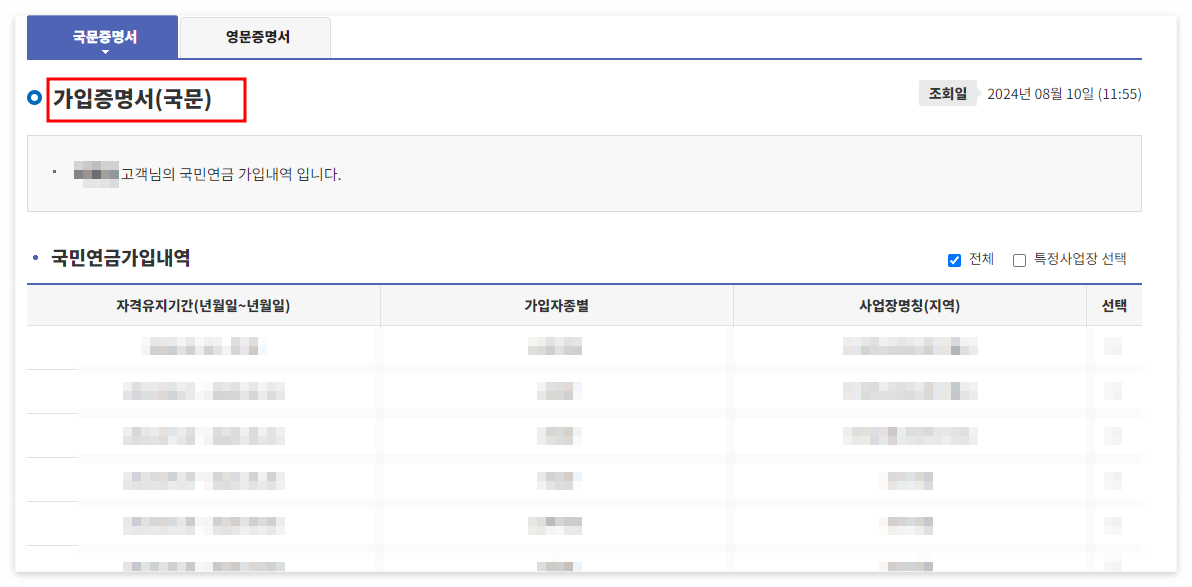1192x587 pixels.
Task: Click the first row's 가입자종별 entry
Action: [557, 348]
